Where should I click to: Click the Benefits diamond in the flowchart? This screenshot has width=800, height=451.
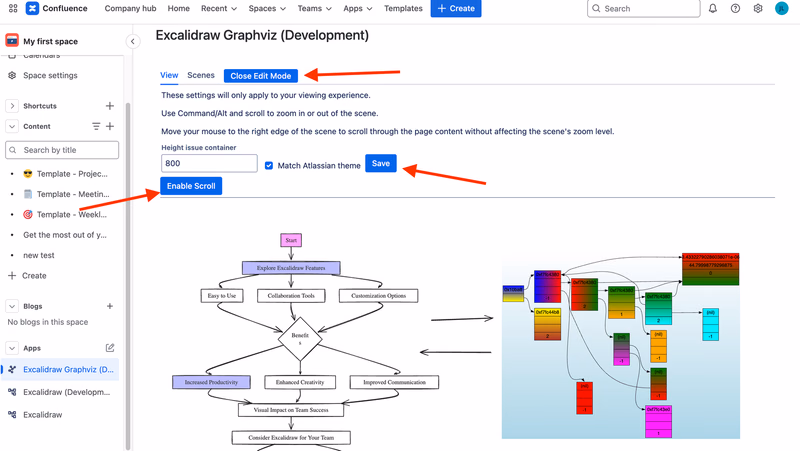tap(300, 339)
